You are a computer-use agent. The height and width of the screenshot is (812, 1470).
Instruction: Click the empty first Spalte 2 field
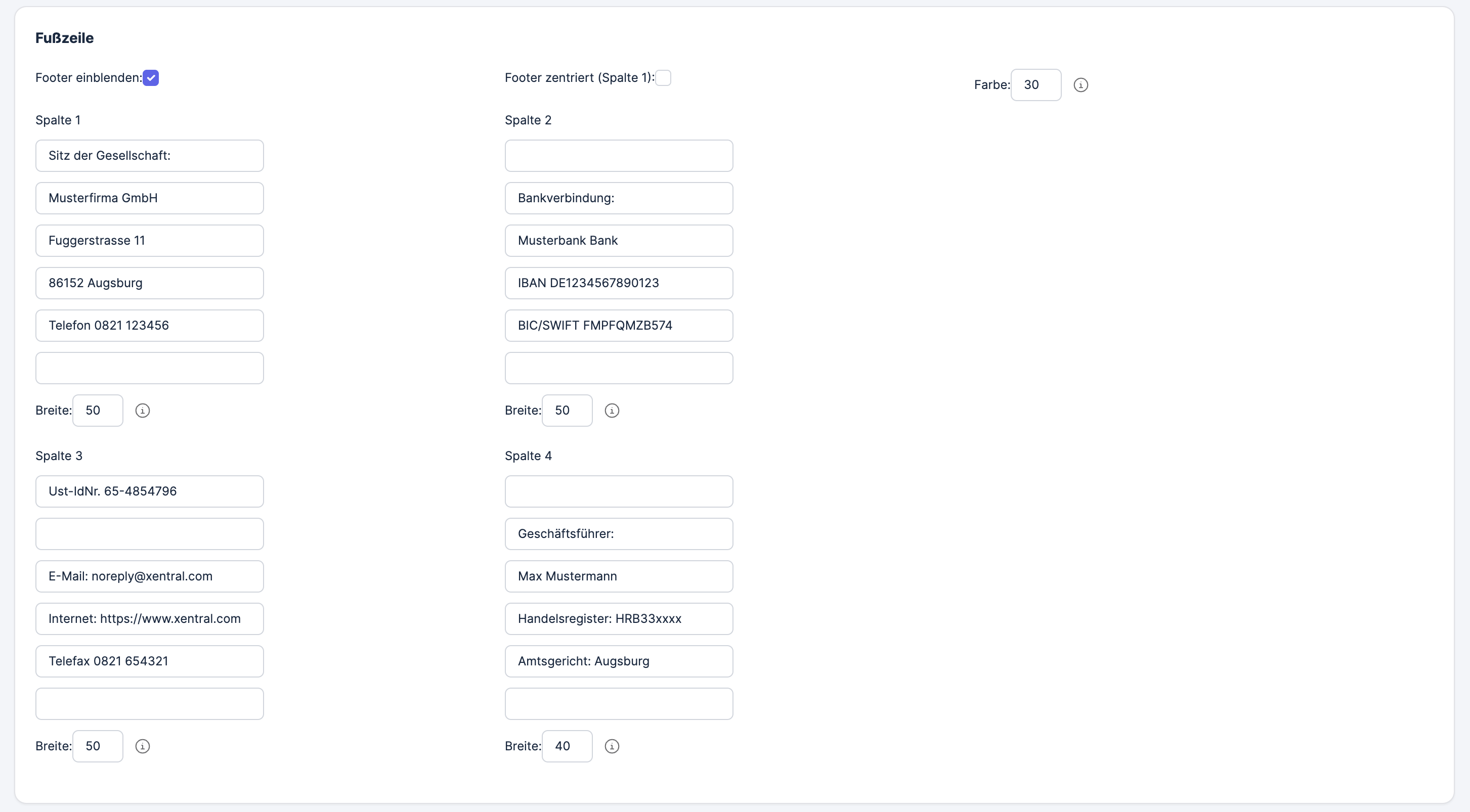pyautogui.click(x=619, y=156)
